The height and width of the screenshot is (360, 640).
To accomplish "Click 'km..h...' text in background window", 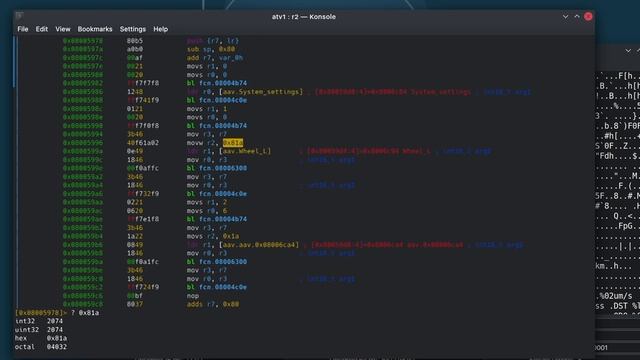I will 613,266.
